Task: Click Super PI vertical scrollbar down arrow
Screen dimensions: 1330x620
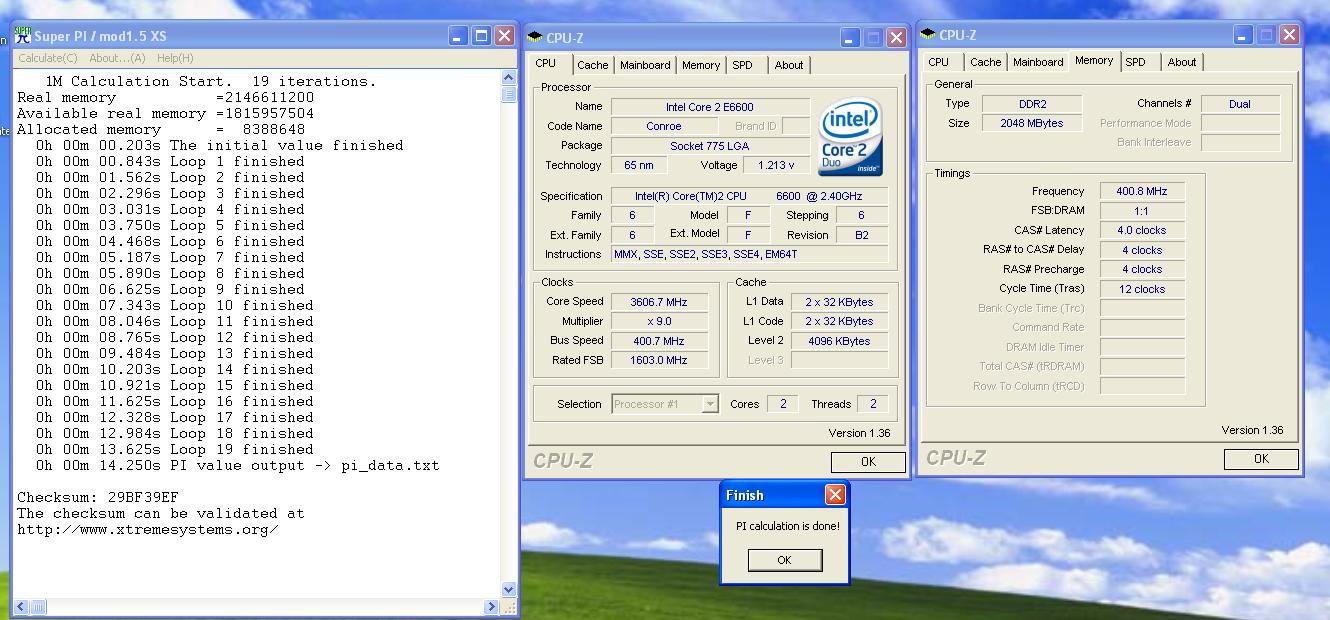Action: 509,590
